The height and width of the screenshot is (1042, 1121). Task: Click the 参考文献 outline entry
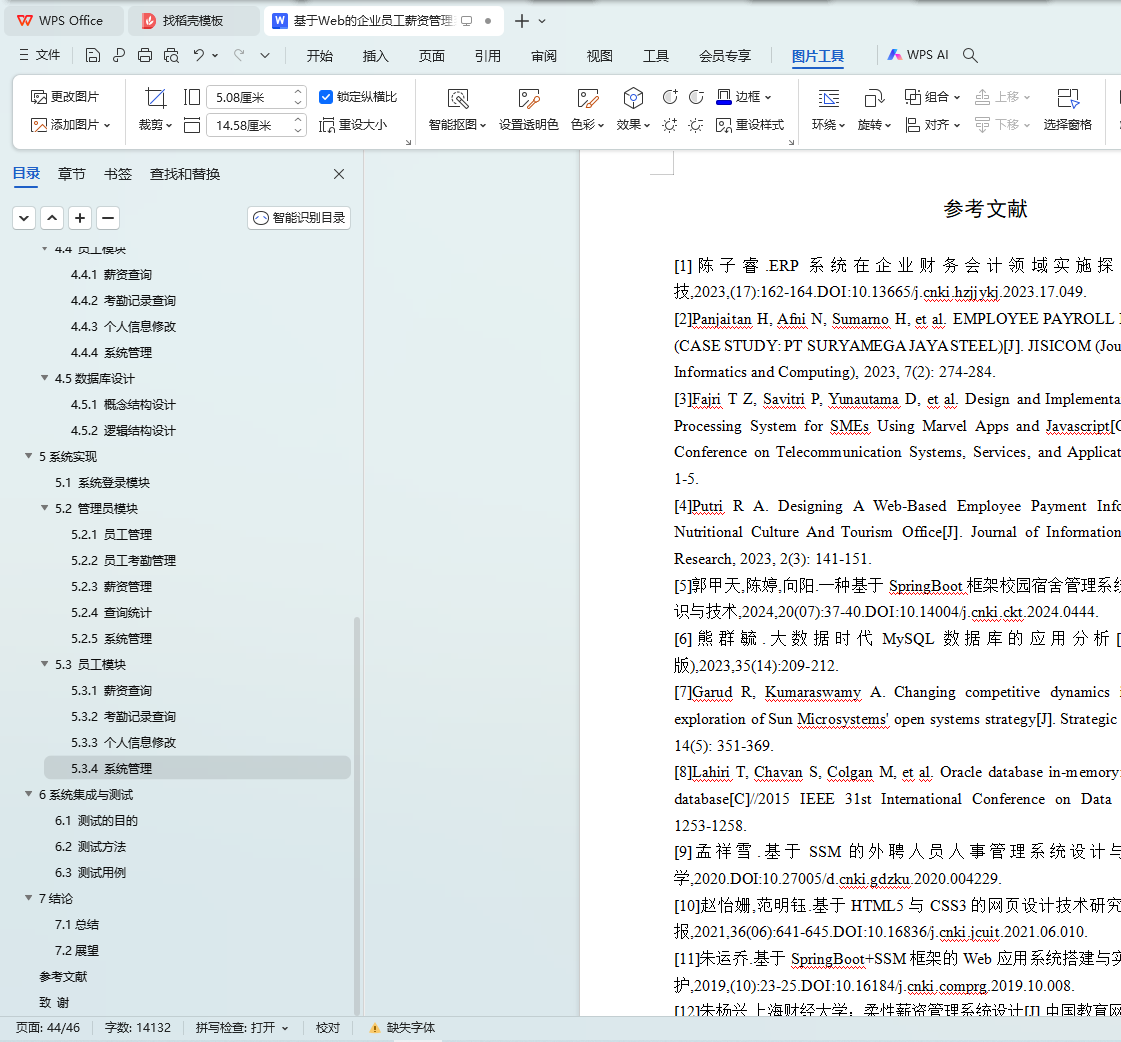point(63,976)
